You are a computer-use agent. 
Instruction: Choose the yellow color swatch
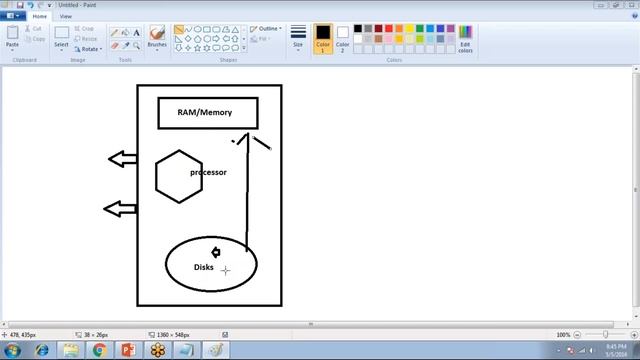coord(409,28)
